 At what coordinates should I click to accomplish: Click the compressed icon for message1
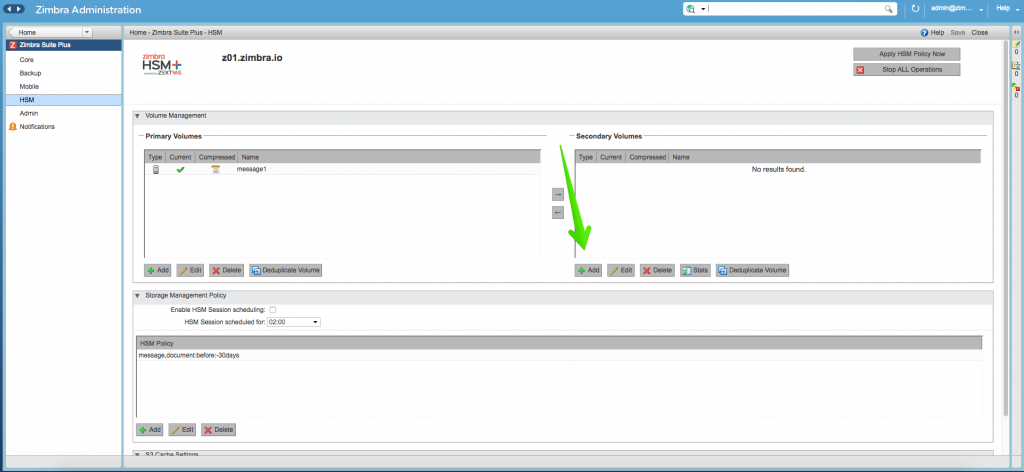tap(216, 170)
